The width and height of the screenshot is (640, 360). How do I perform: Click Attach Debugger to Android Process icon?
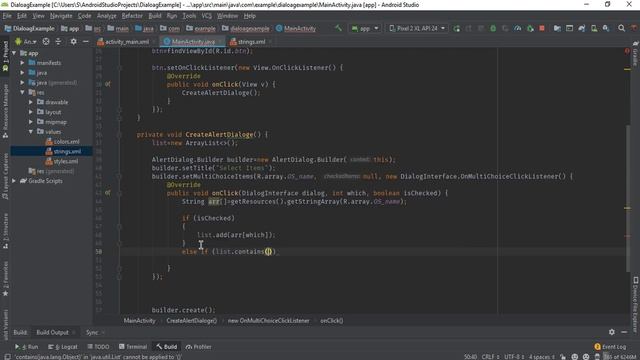(x=530, y=28)
